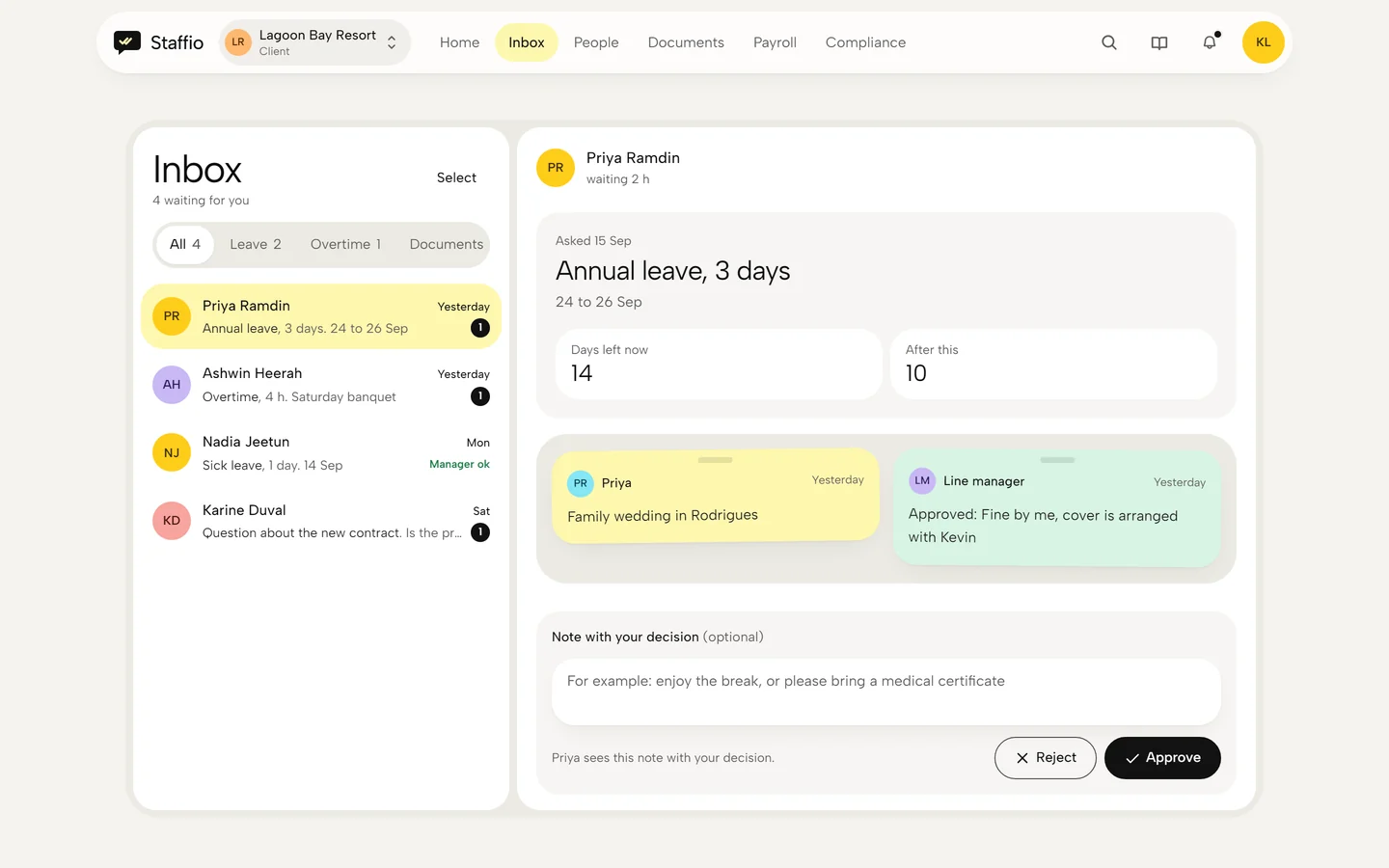Open the Inbox menu item
The image size is (1389, 868).
[527, 42]
